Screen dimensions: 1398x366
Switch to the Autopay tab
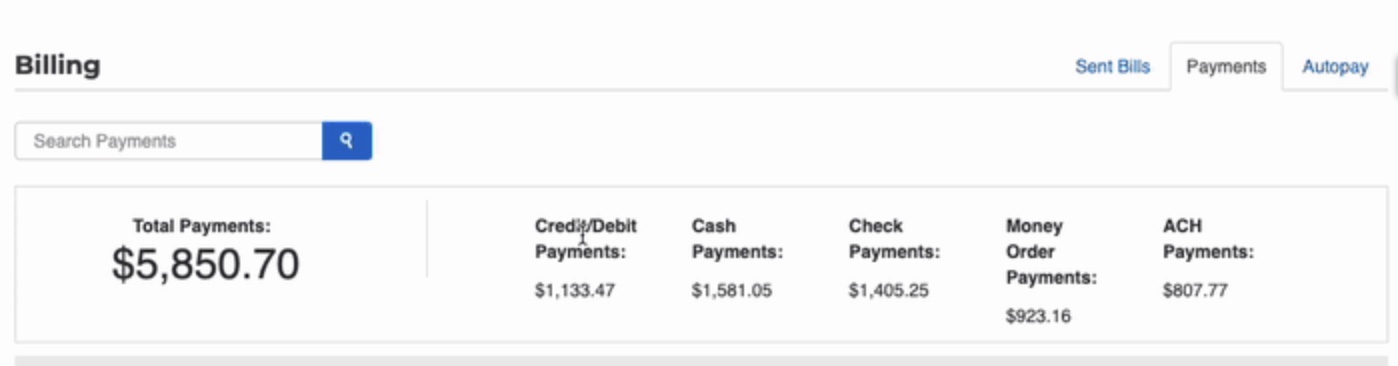[1335, 67]
